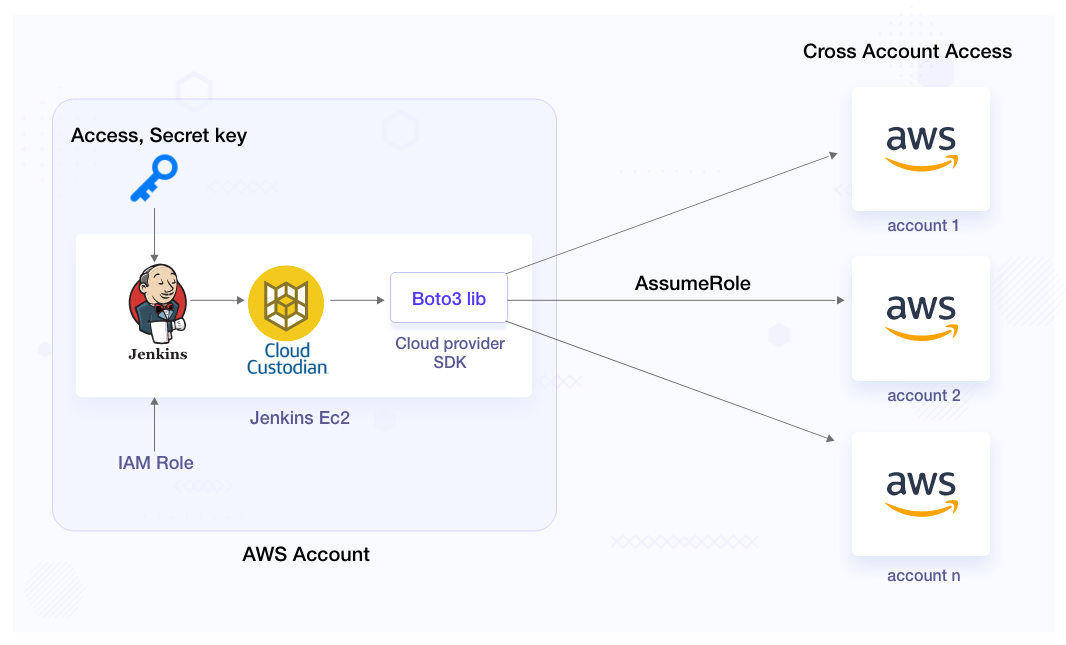Click the 'Jenkins' wordmark text
This screenshot has height=645, width=1066.
point(158,354)
